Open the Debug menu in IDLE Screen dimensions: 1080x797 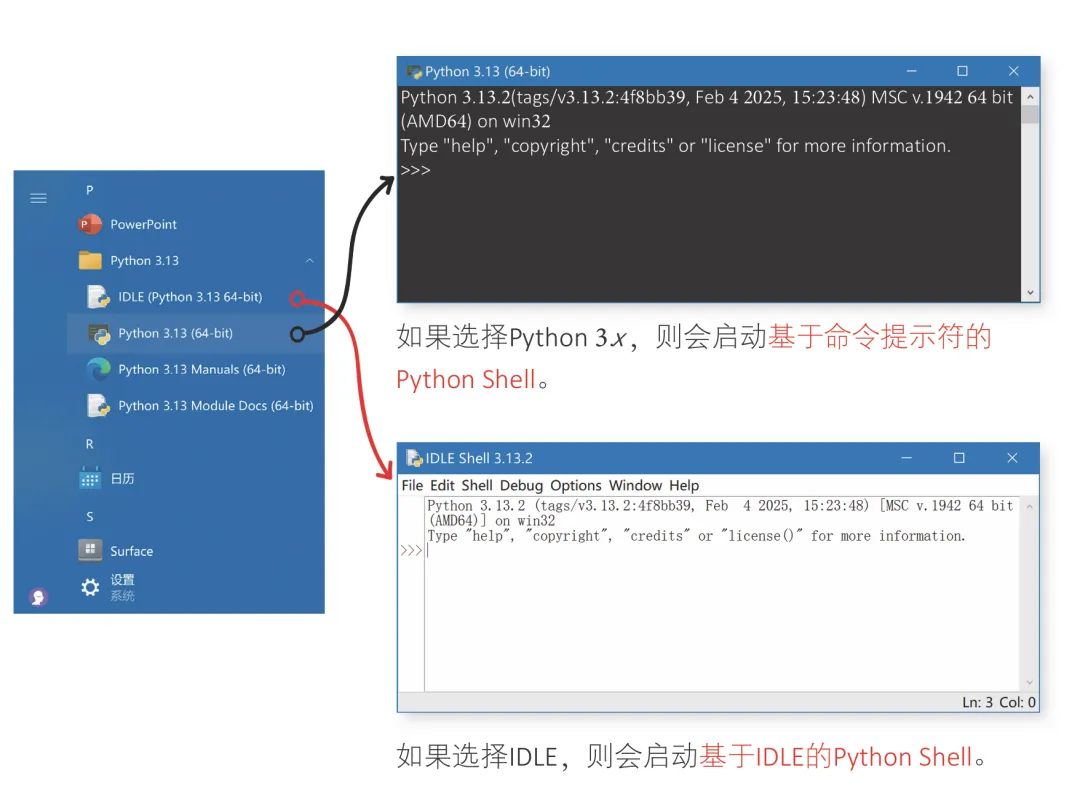point(521,486)
